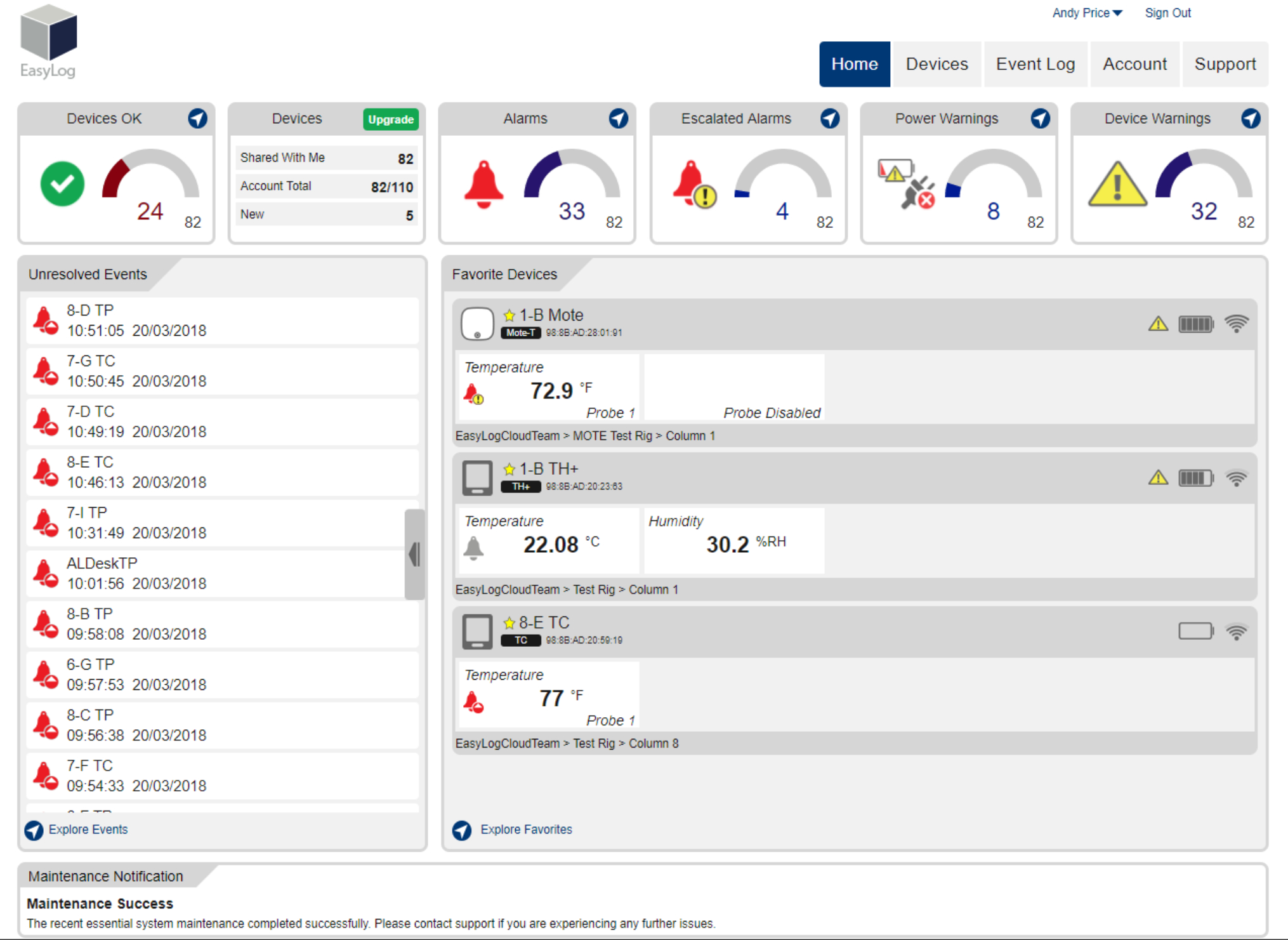Open the Devices OK navigation arrow icon

pos(197,118)
